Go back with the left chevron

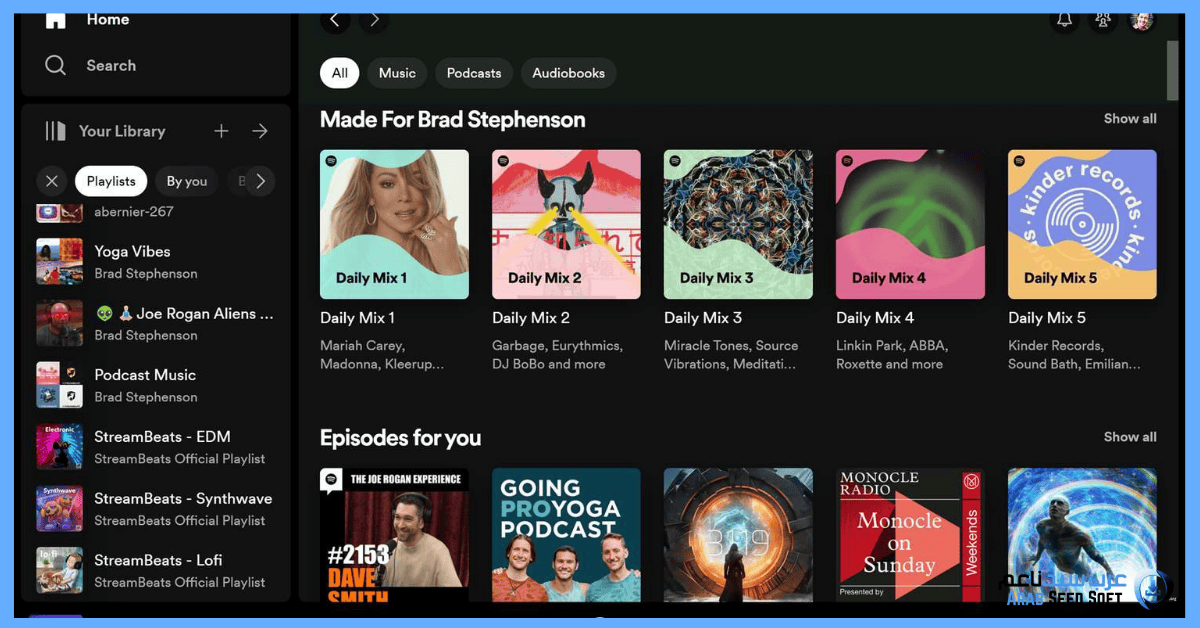tap(335, 19)
